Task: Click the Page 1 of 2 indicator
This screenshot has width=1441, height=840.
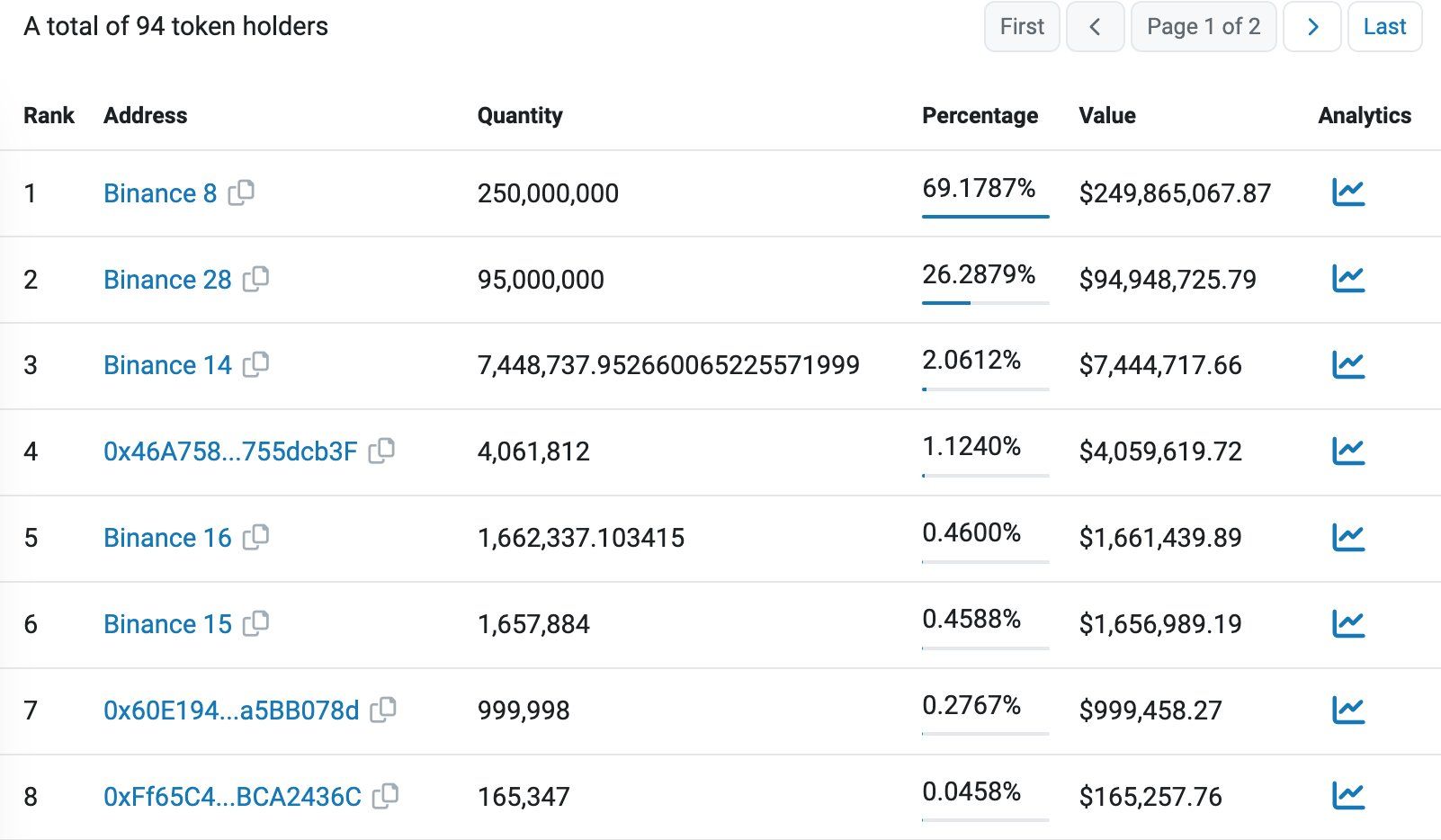Action: pyautogui.click(x=1204, y=27)
